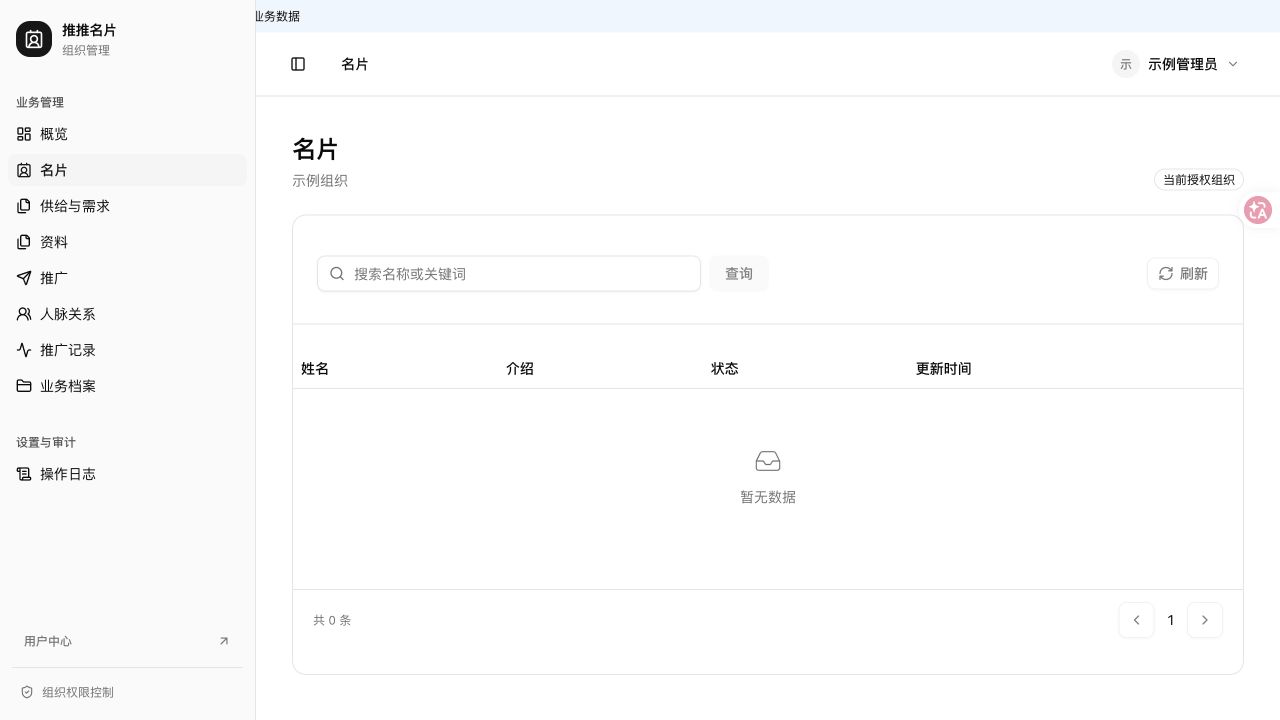The height and width of the screenshot is (720, 1280).
Task: Click the 操作日志 scroll icon
Action: click(x=24, y=474)
